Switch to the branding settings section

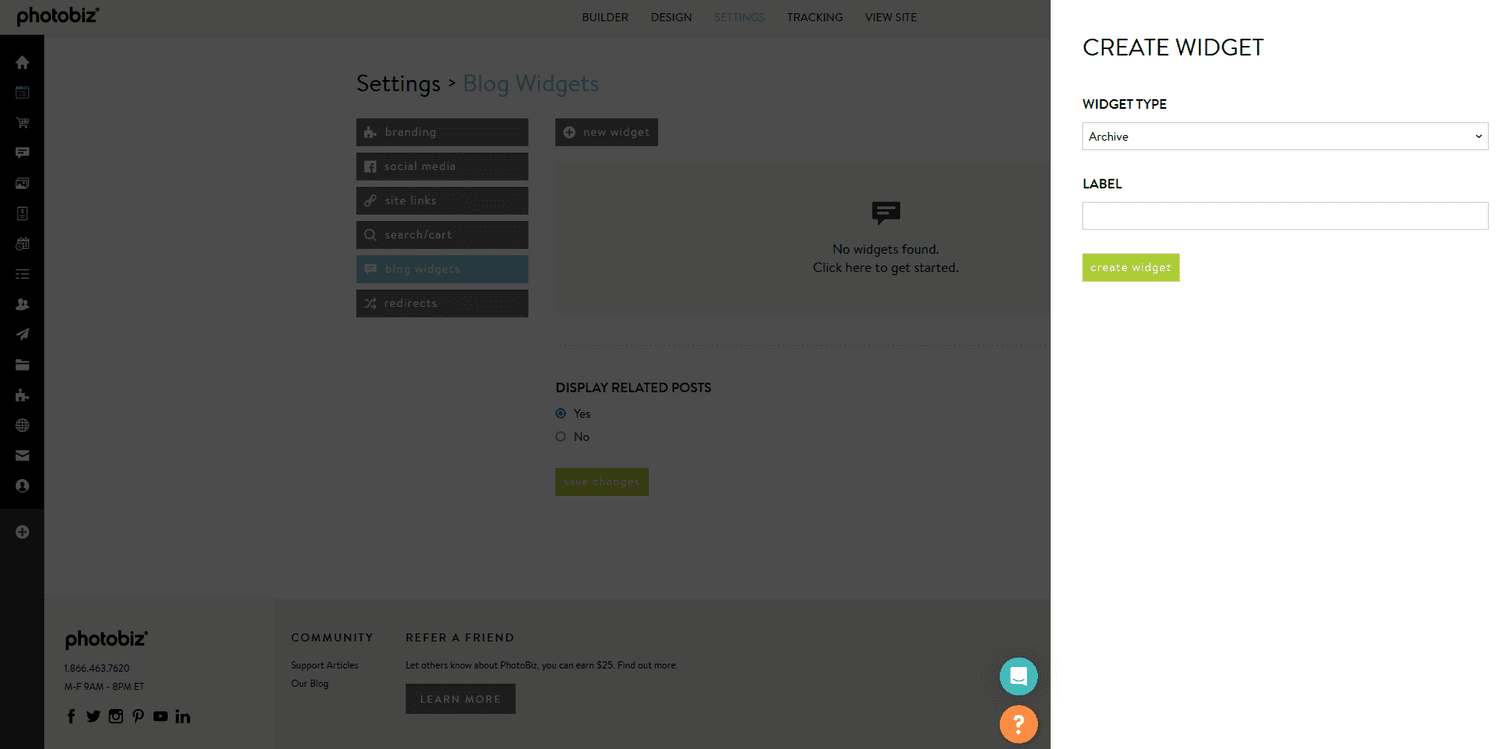(x=442, y=131)
